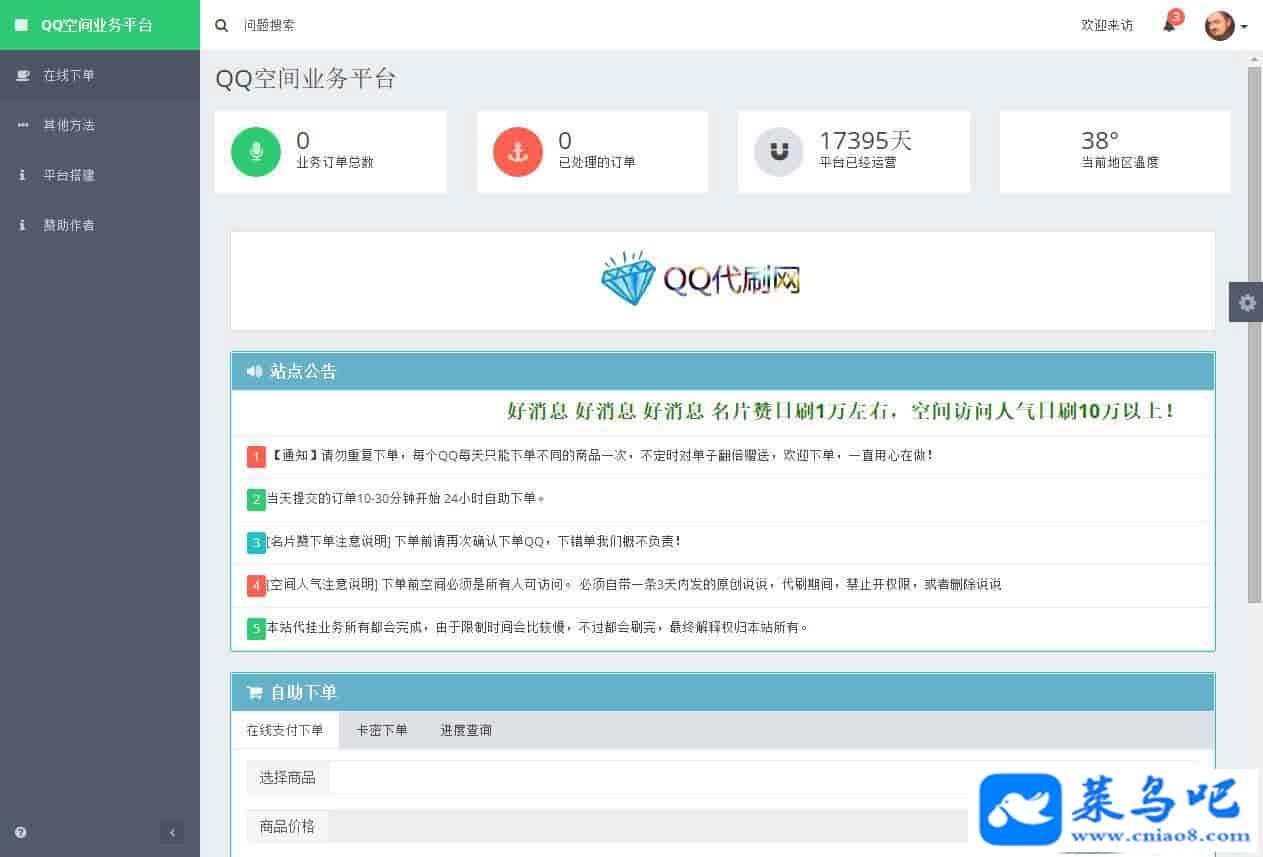Click the notification bell icon
This screenshot has height=857, width=1263.
(1169, 26)
